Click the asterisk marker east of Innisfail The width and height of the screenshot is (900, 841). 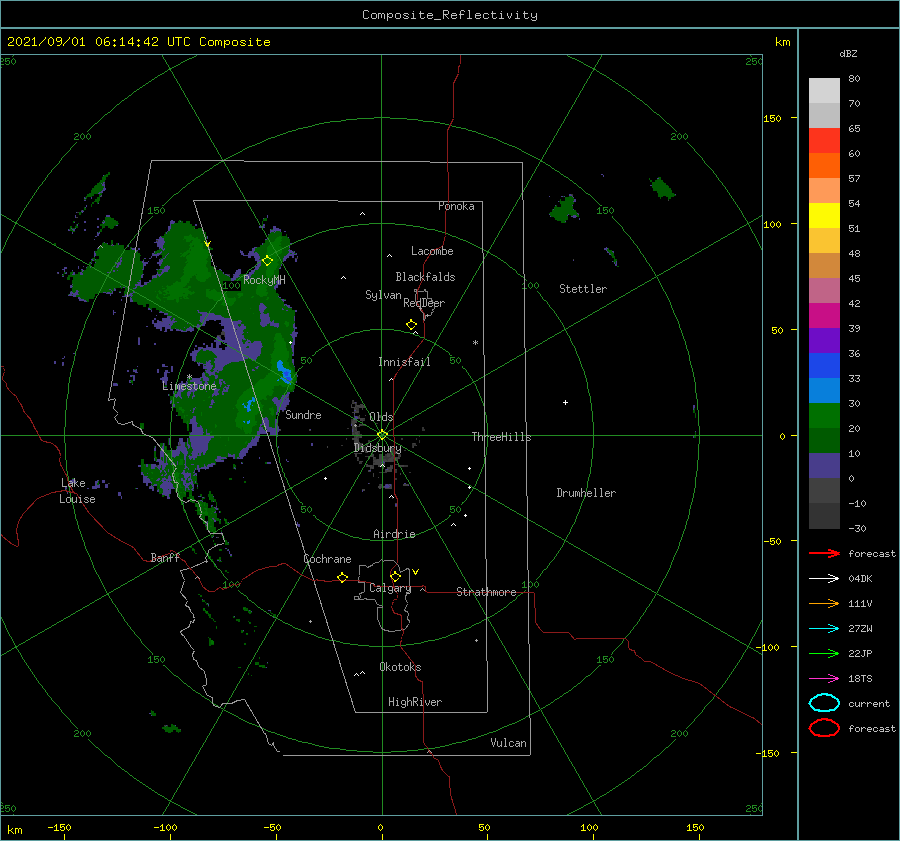pos(475,343)
